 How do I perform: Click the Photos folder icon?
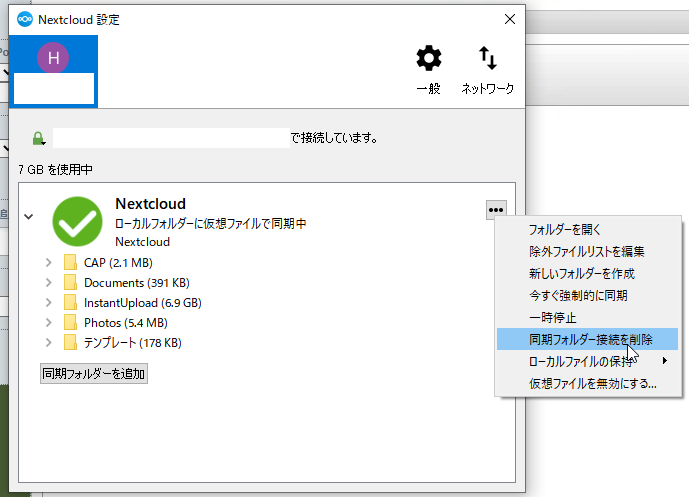pos(70,322)
